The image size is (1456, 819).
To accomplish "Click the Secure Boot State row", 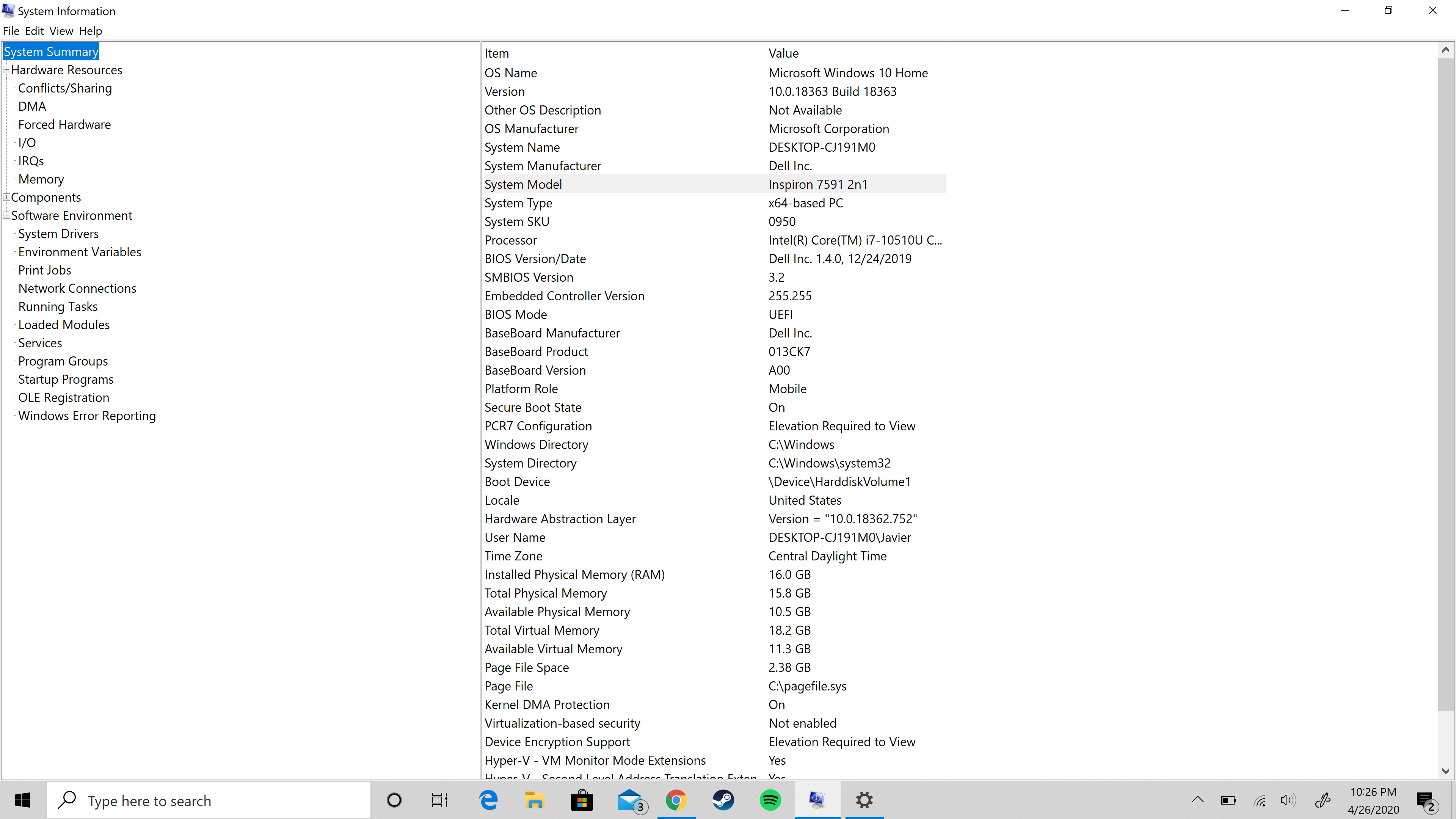I will point(714,408).
